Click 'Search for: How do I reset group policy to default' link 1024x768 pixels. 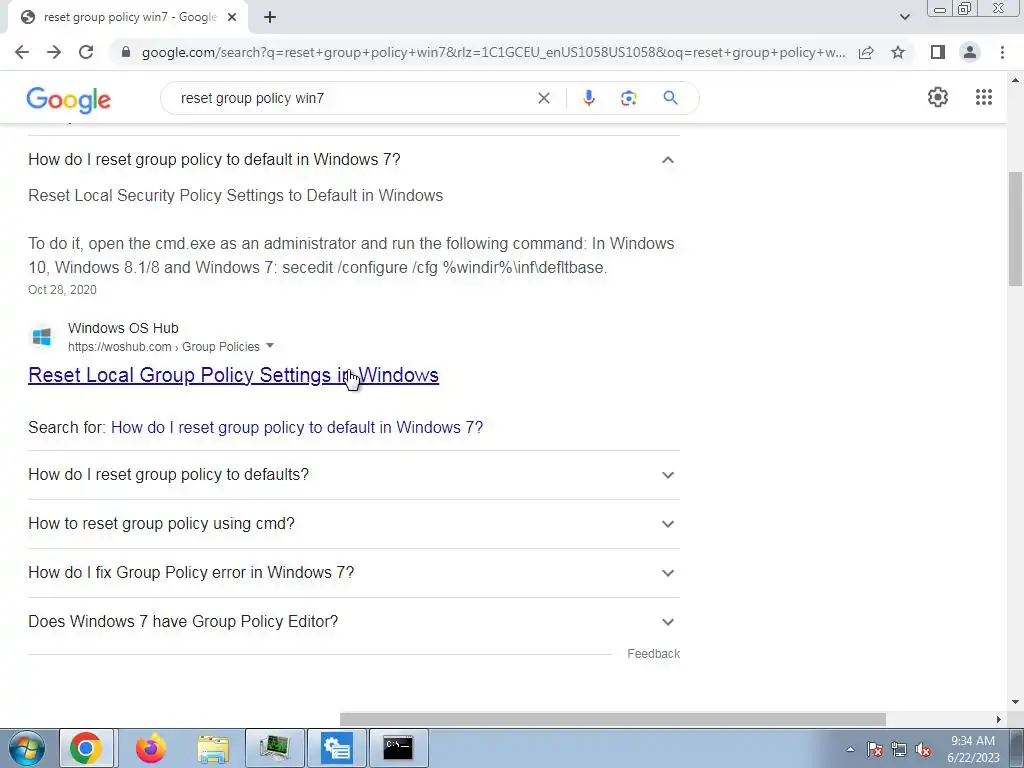(296, 427)
